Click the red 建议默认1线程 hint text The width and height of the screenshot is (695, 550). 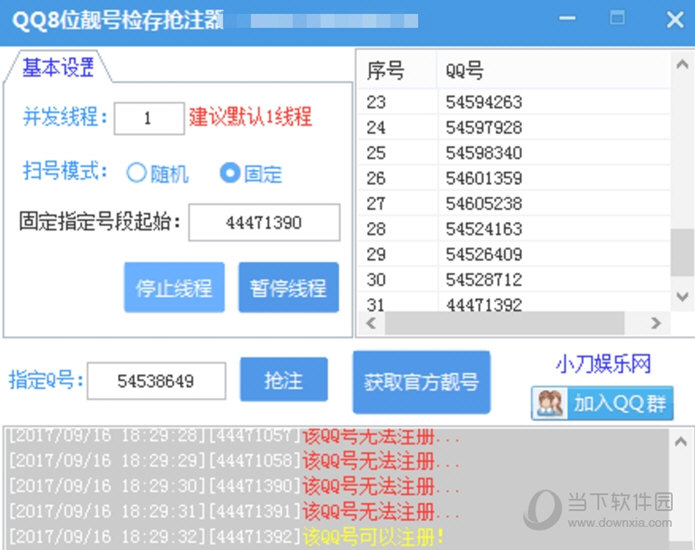click(250, 117)
